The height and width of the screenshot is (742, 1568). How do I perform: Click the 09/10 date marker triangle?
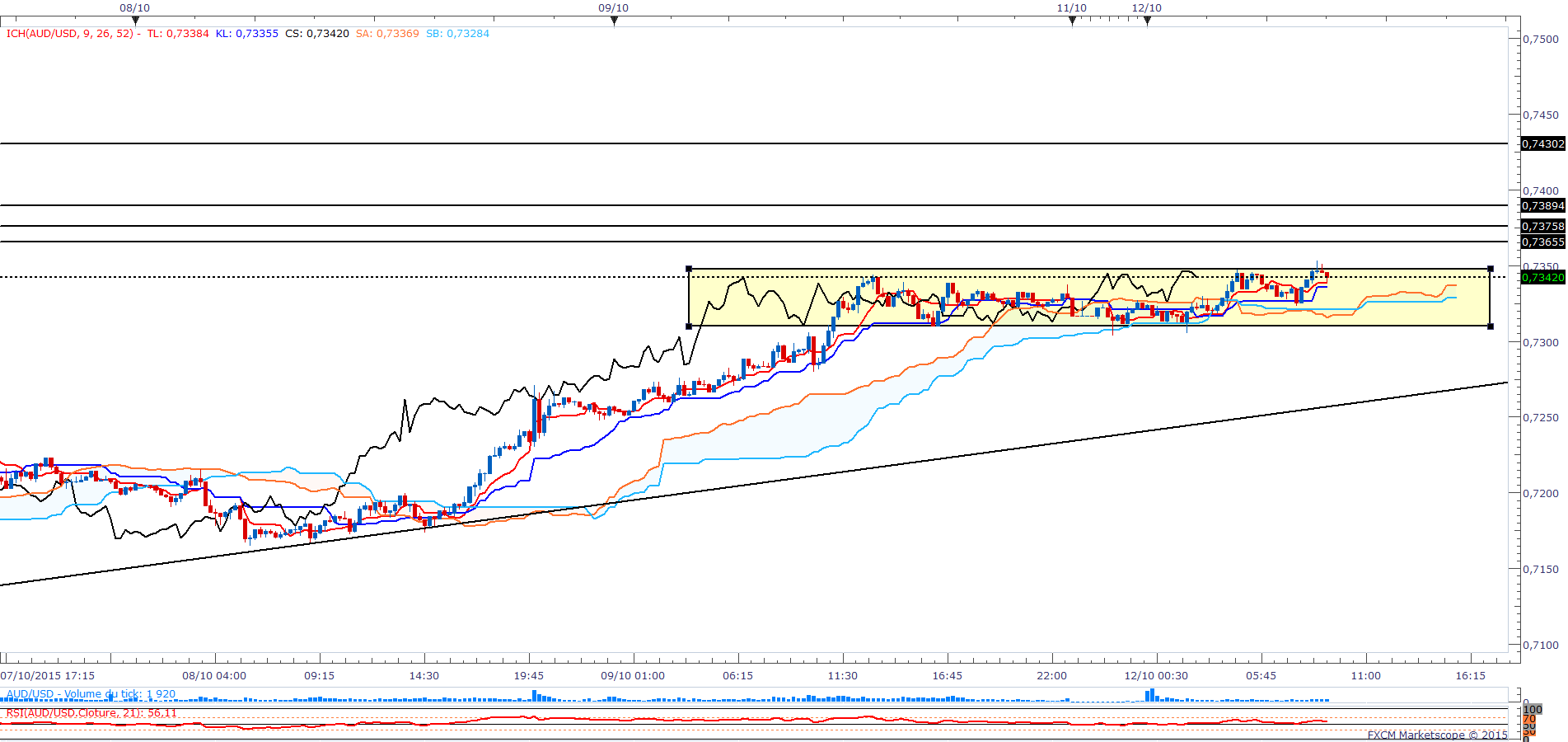click(614, 21)
